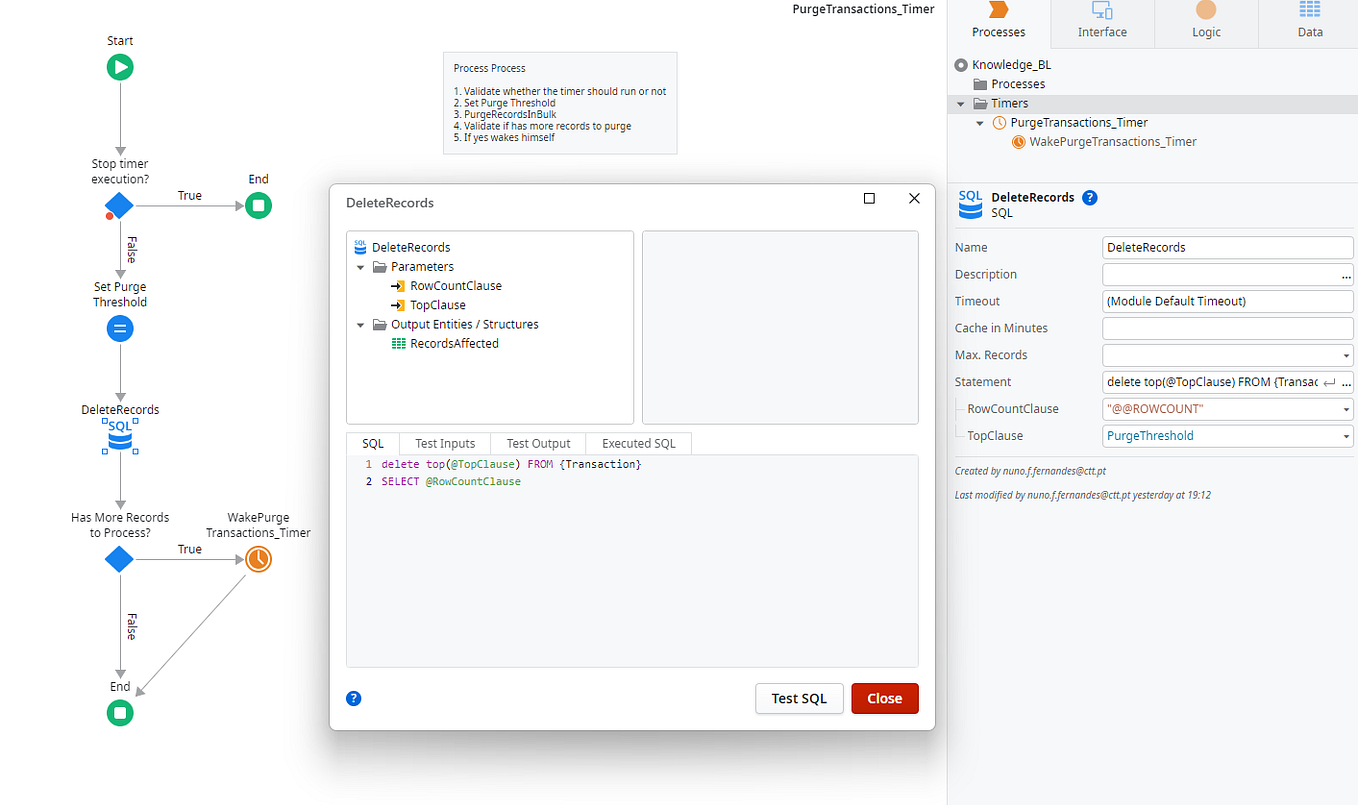Select the Stop timer execution decision diamond

(x=119, y=205)
